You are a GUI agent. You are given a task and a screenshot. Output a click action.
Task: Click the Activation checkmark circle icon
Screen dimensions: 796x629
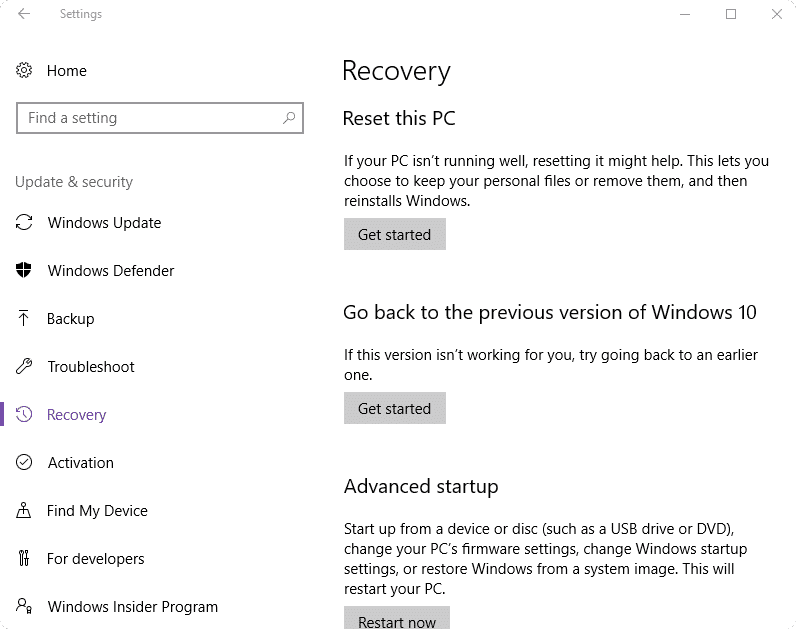click(24, 462)
